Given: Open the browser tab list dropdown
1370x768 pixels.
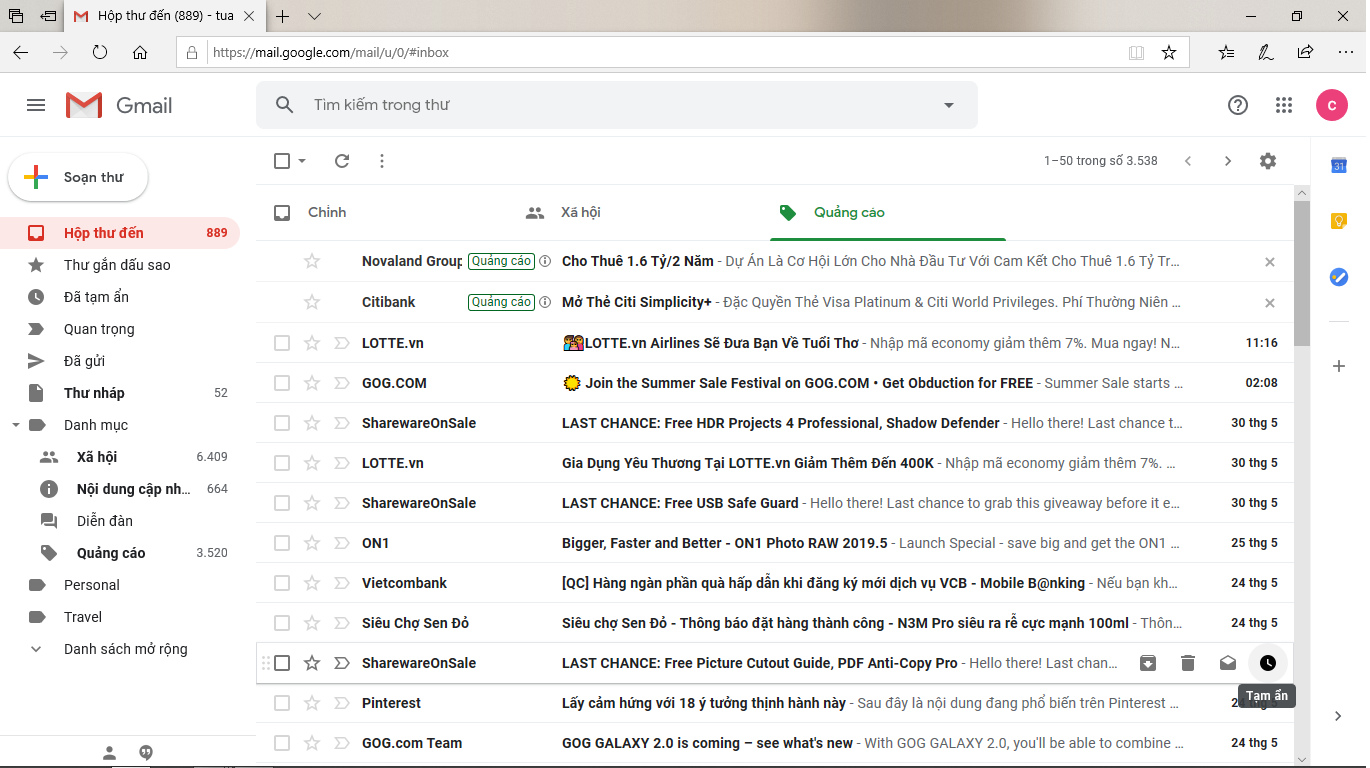Looking at the screenshot, I should [314, 17].
